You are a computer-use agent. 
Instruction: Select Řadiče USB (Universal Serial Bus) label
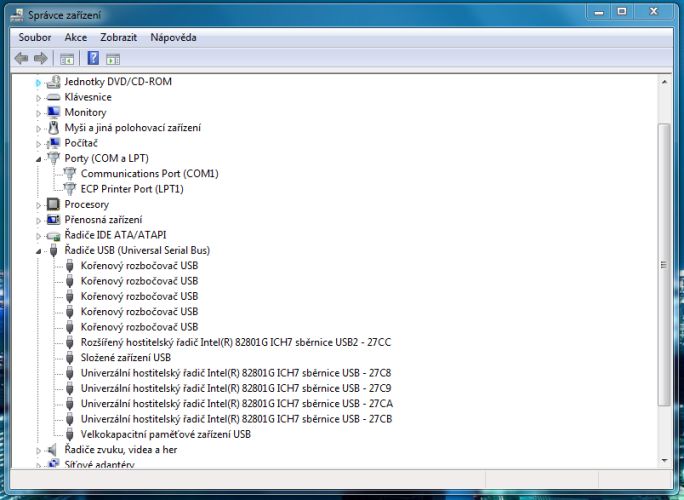[x=137, y=250]
